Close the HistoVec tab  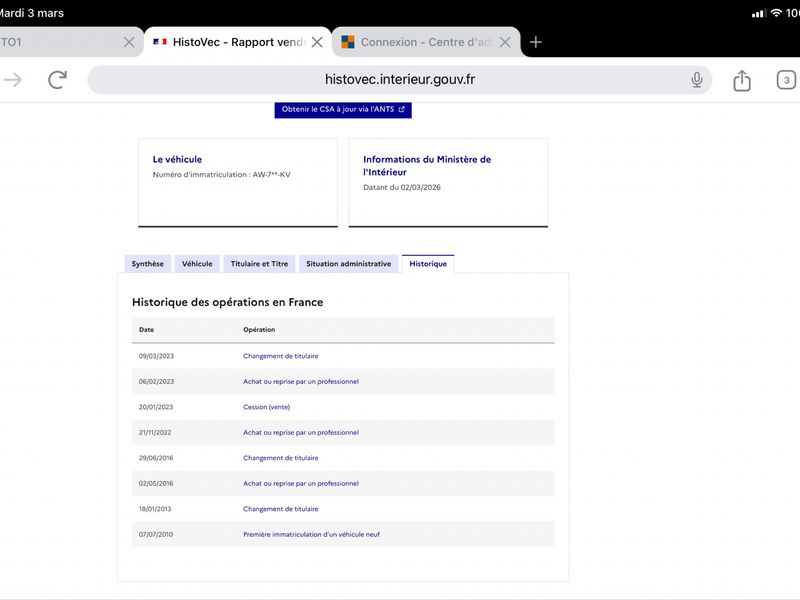click(x=317, y=42)
